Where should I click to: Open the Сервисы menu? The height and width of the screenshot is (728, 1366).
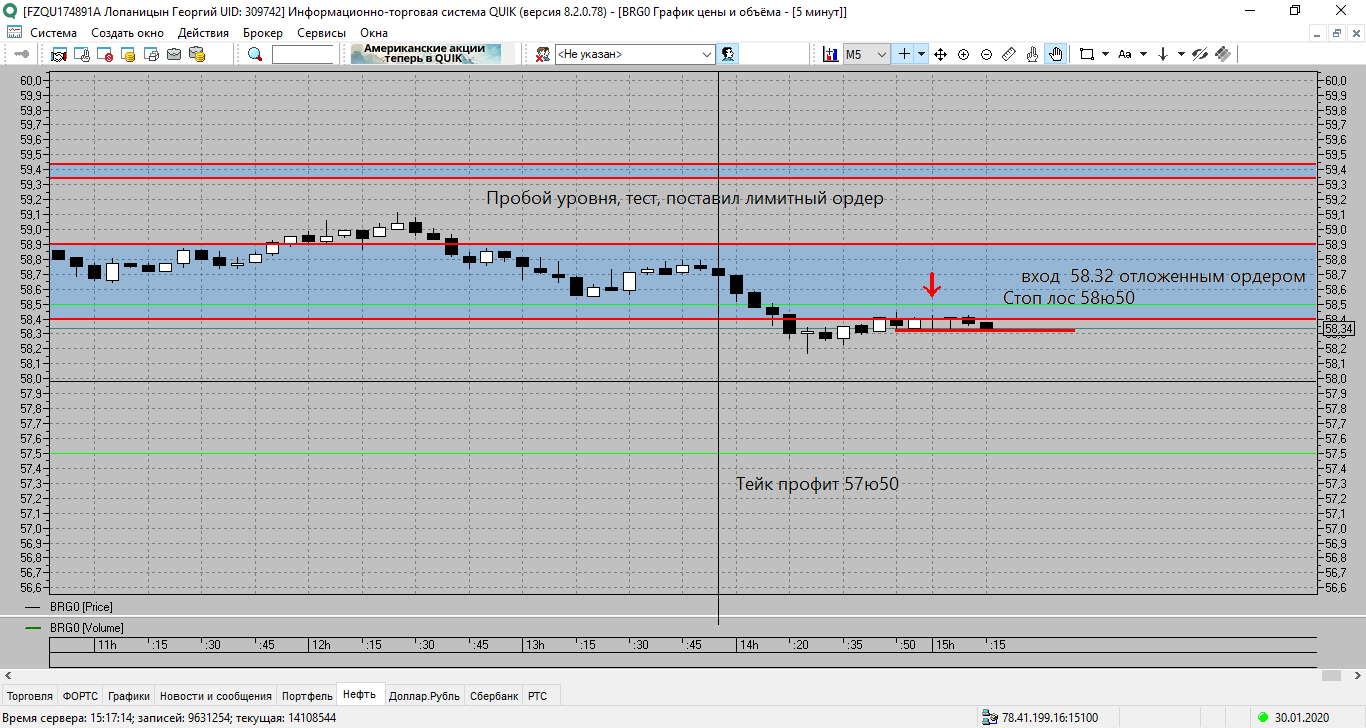pos(321,33)
